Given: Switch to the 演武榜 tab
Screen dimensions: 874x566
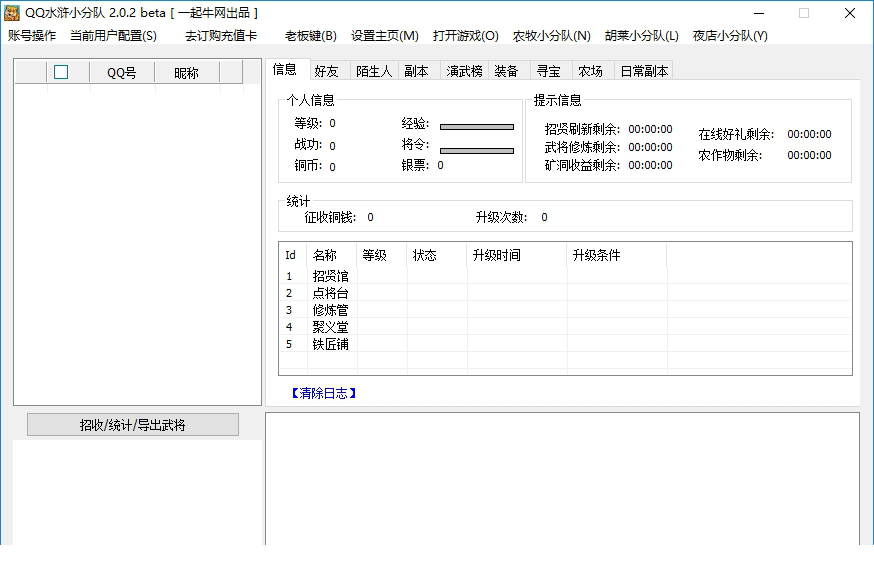Looking at the screenshot, I should pos(464,71).
